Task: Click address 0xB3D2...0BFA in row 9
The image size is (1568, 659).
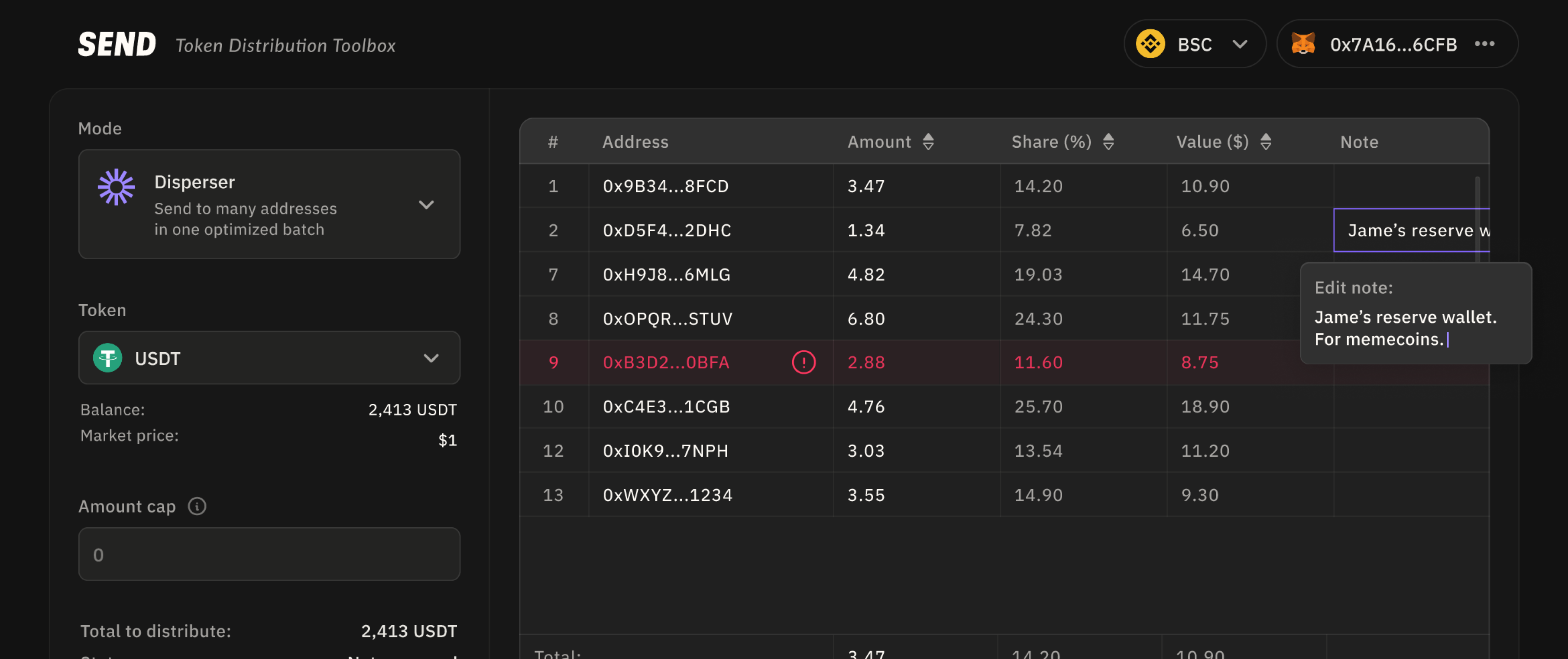Action: coord(666,362)
